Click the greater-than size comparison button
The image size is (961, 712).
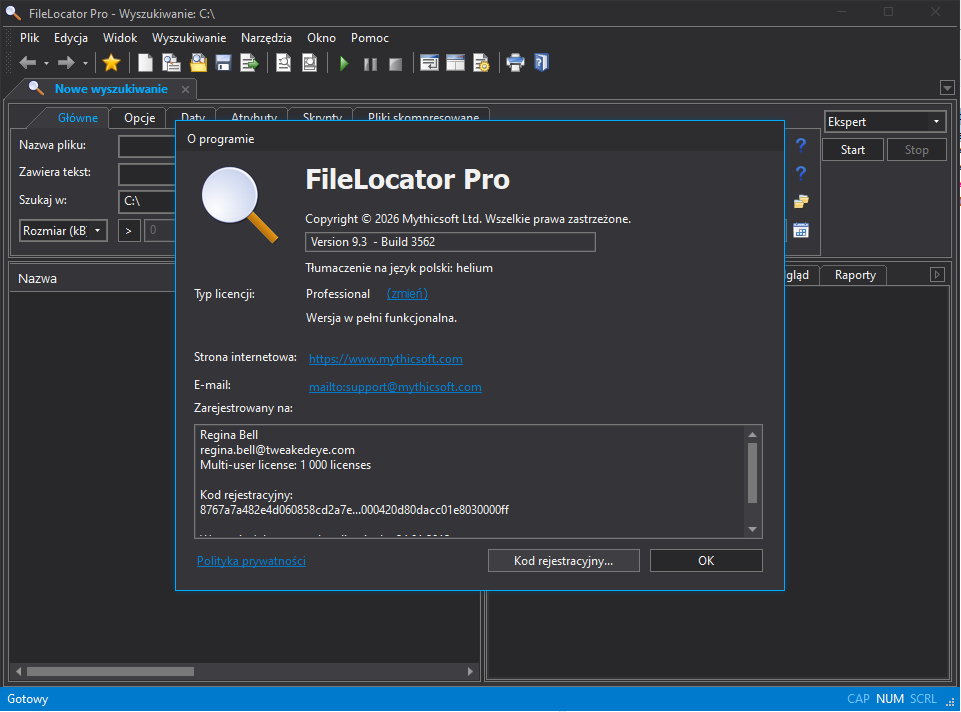pyautogui.click(x=129, y=230)
